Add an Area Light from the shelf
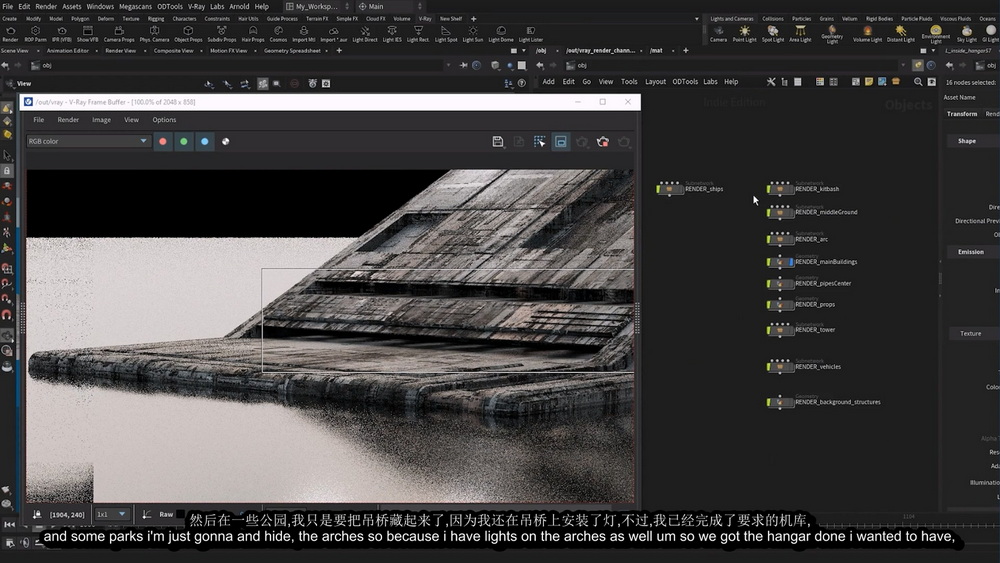 coord(800,34)
